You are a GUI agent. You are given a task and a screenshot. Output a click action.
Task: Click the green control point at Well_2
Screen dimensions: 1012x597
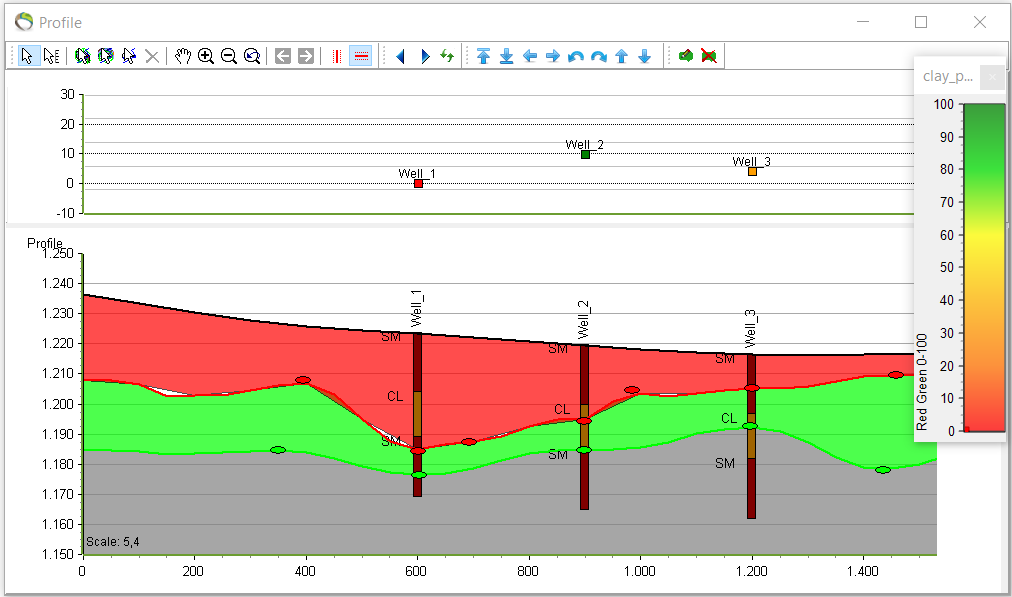(584, 450)
